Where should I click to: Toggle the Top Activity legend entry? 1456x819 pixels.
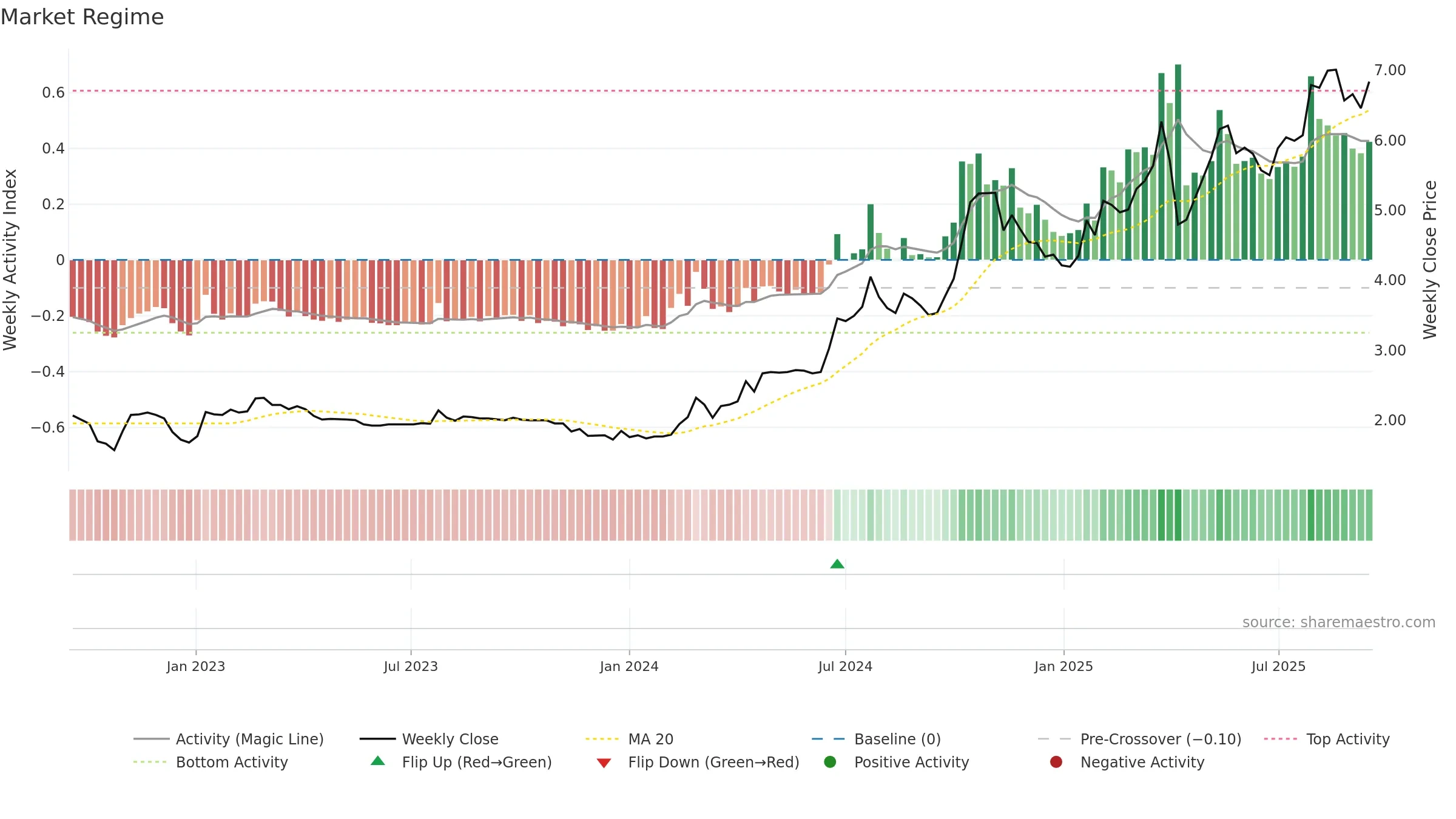pyautogui.click(x=1327, y=739)
